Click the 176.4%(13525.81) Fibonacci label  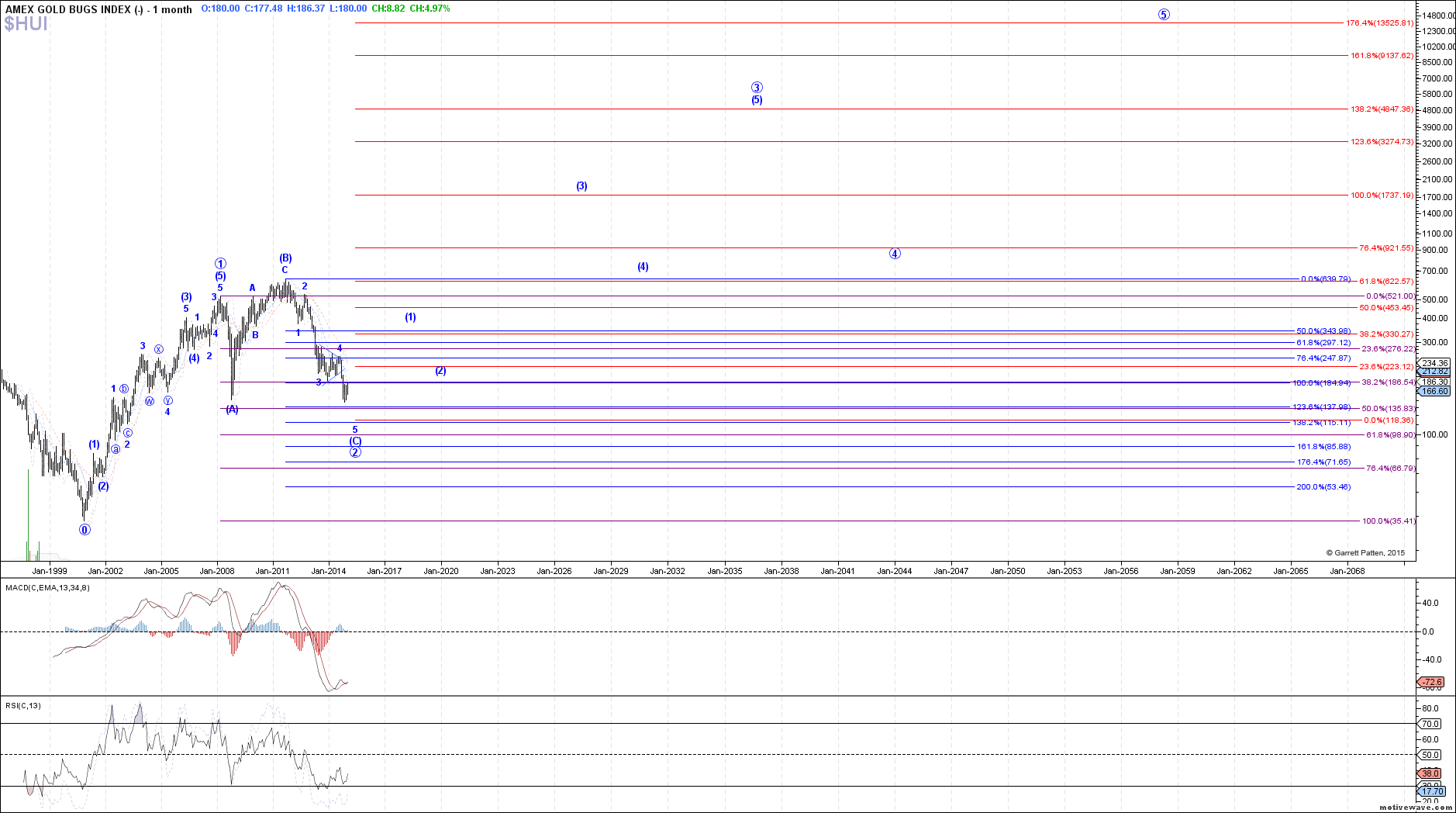point(1379,23)
